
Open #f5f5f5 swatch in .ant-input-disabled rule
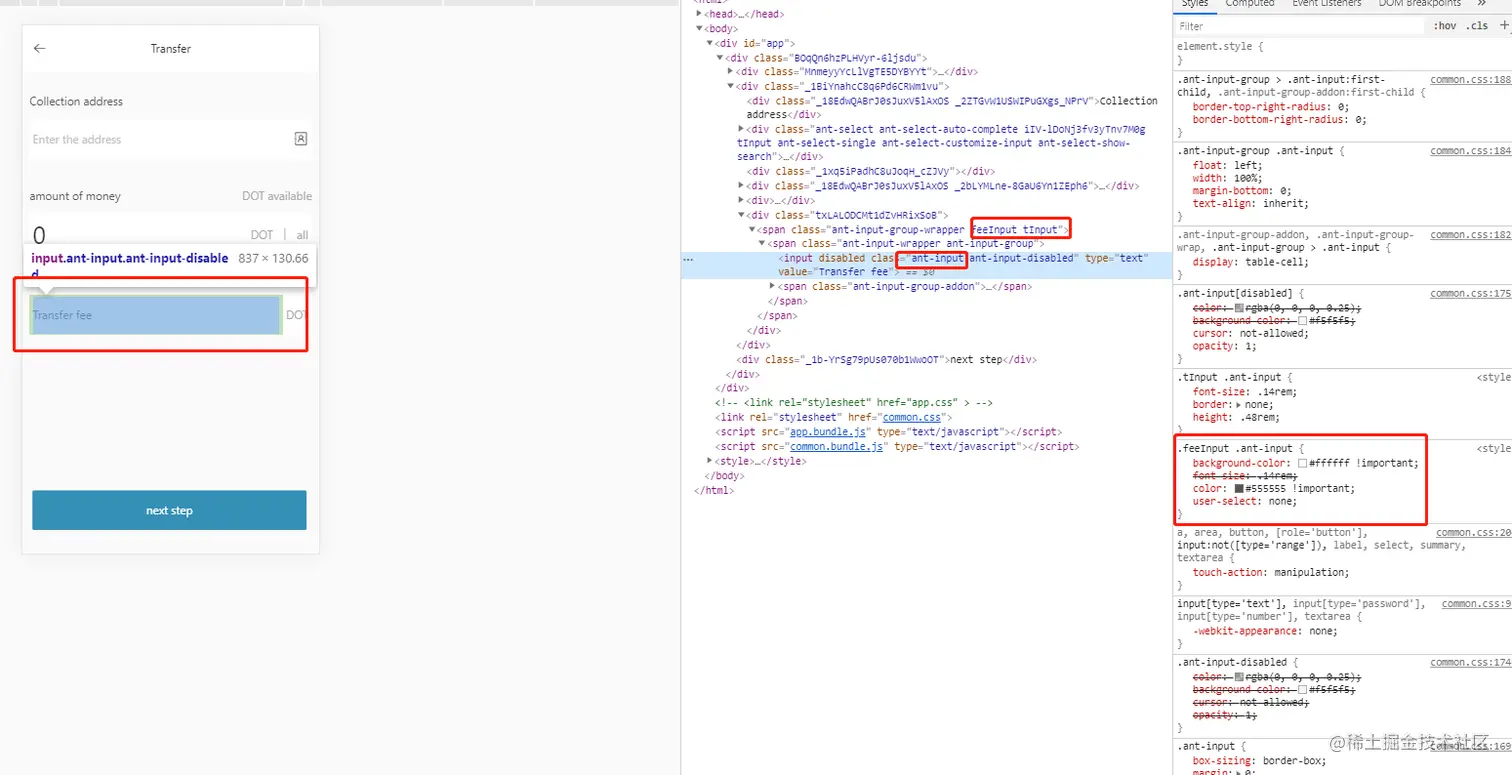tap(1302, 690)
